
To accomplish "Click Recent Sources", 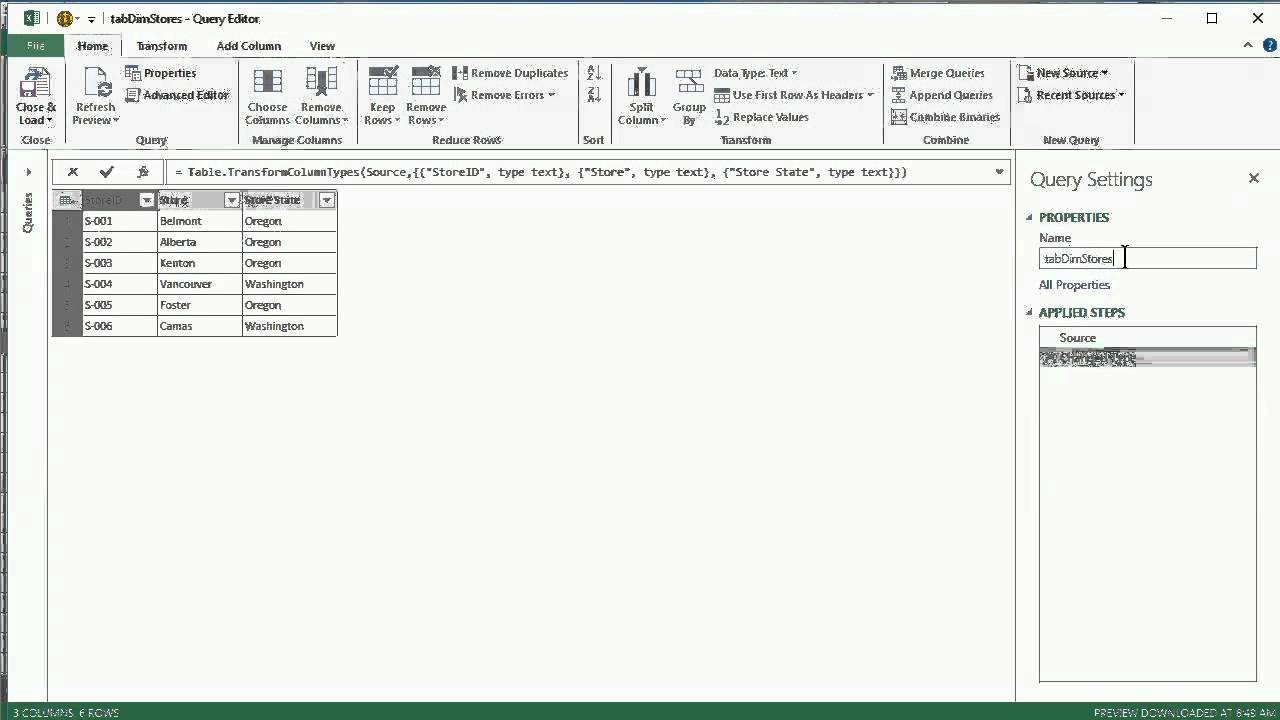I will tap(1071, 95).
